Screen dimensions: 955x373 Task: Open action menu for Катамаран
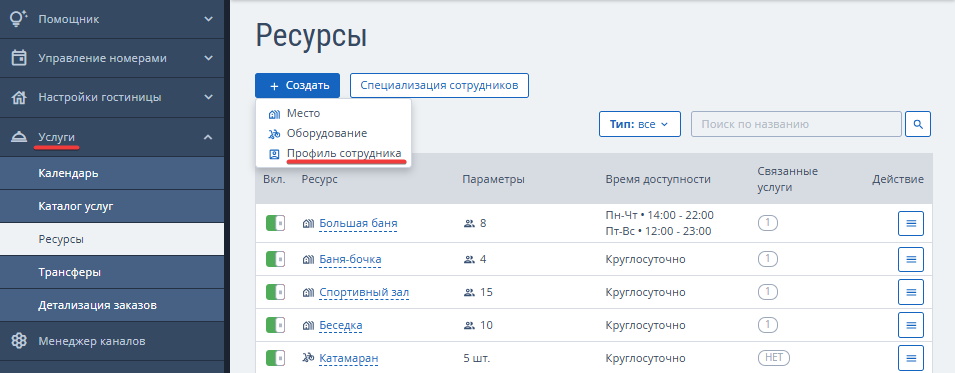coord(911,358)
